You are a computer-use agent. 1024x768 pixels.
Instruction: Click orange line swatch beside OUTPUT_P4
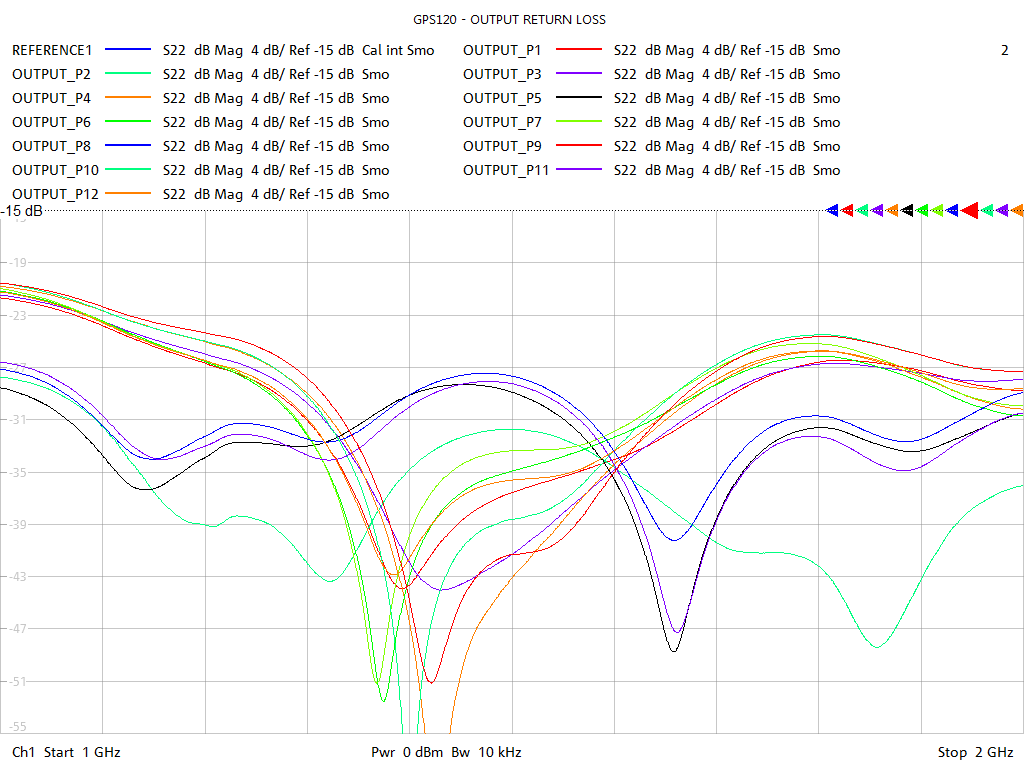(x=126, y=98)
